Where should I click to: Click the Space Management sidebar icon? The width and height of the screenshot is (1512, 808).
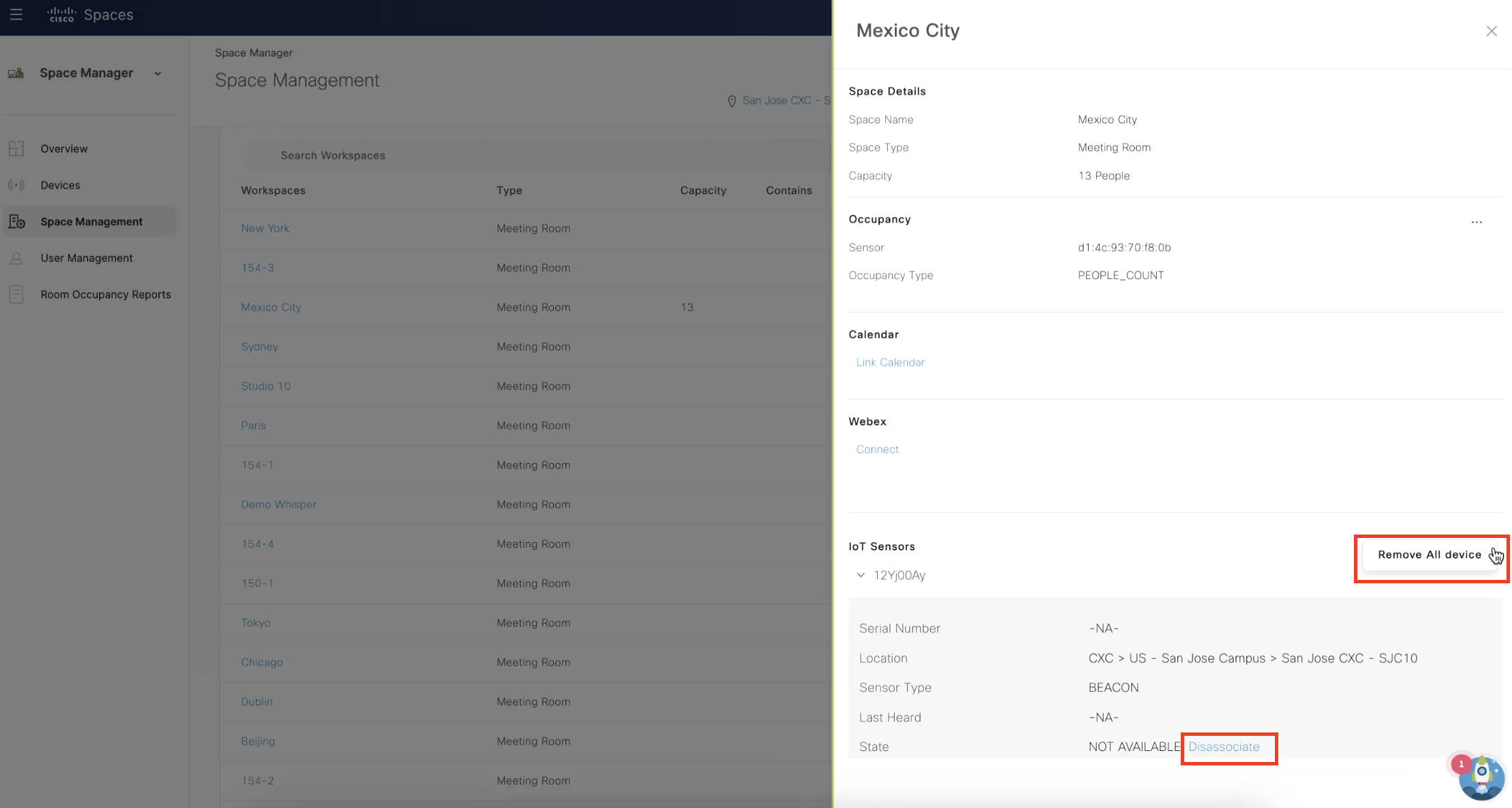pos(16,221)
